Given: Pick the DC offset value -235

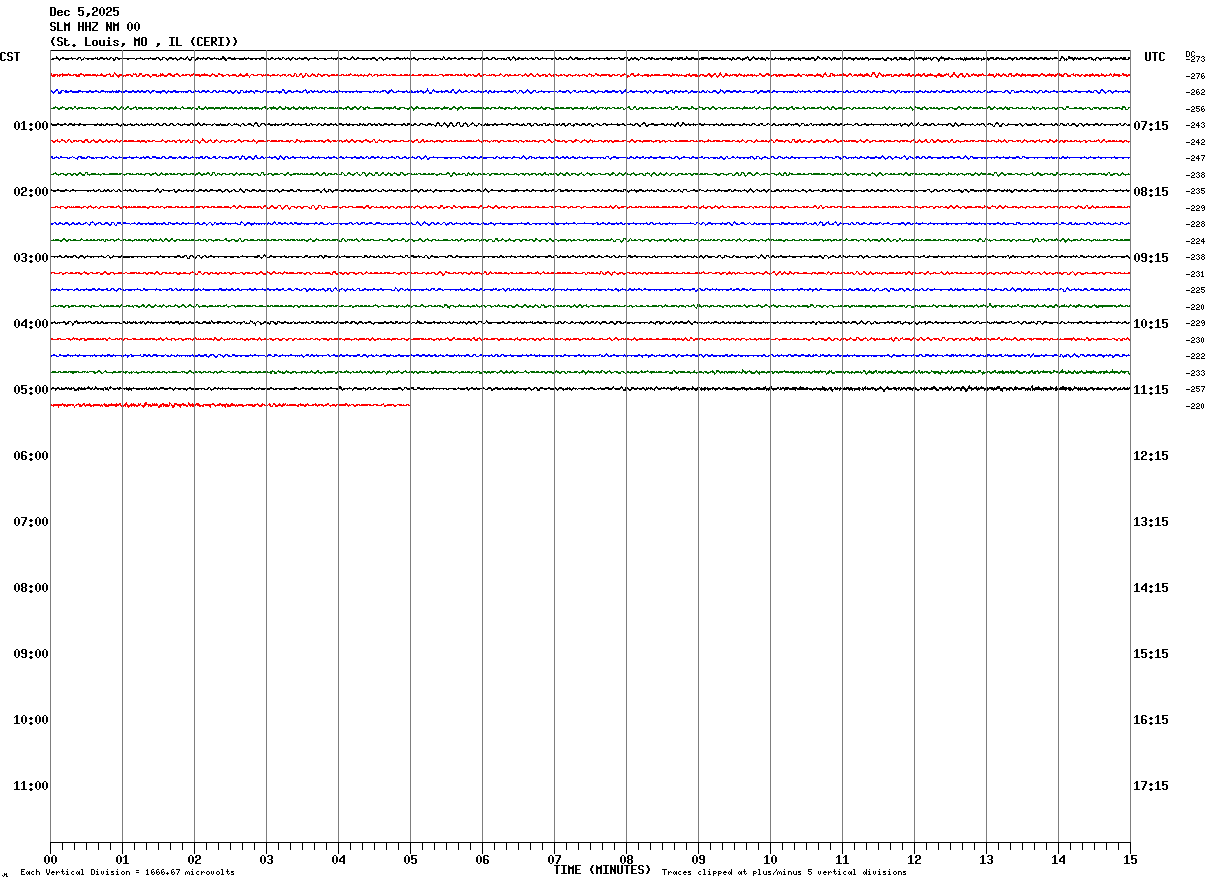Looking at the screenshot, I should click(x=1196, y=191).
